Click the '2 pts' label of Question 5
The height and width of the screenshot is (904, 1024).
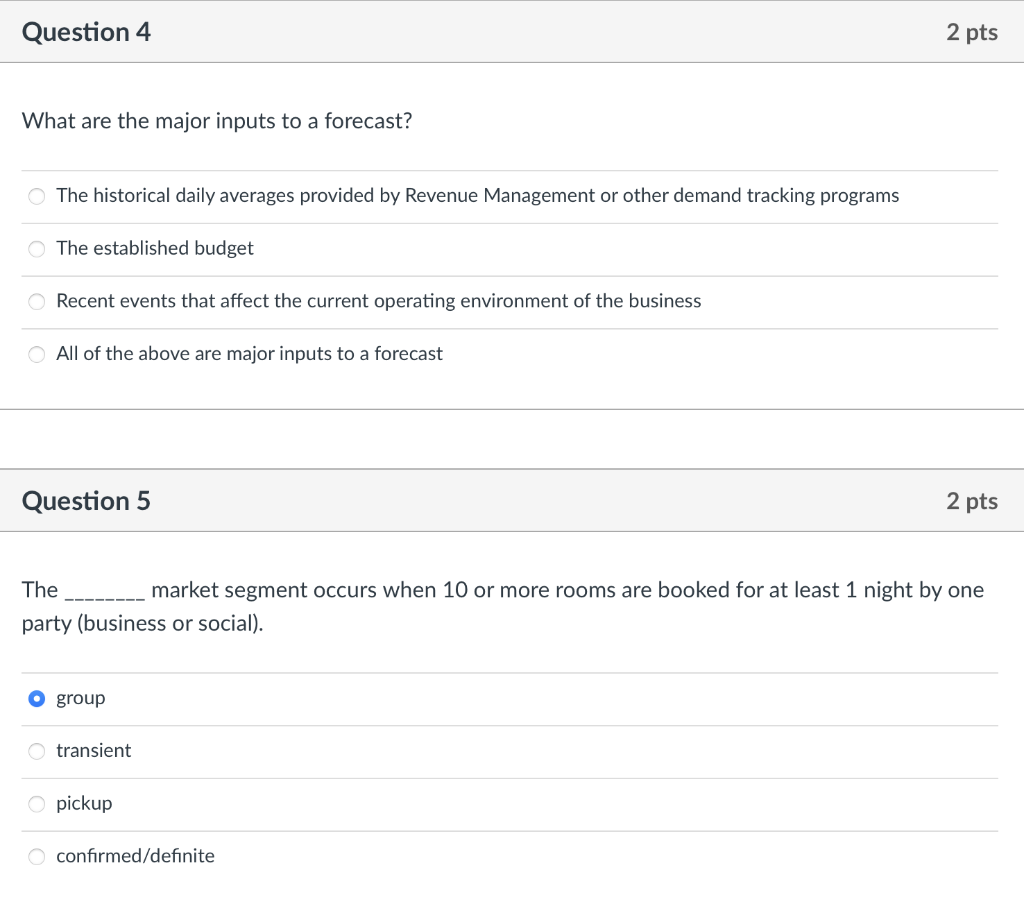point(971,500)
